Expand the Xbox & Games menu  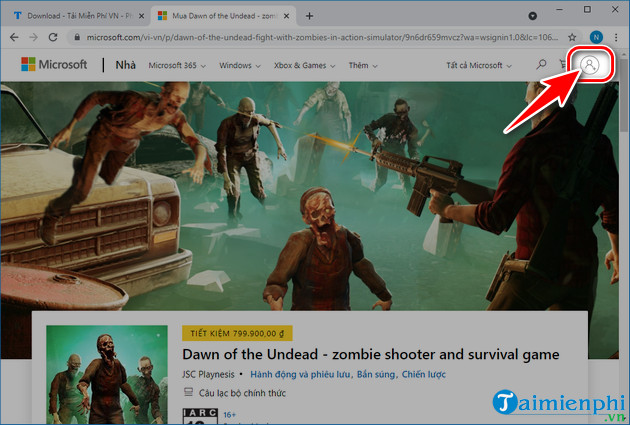tap(304, 65)
